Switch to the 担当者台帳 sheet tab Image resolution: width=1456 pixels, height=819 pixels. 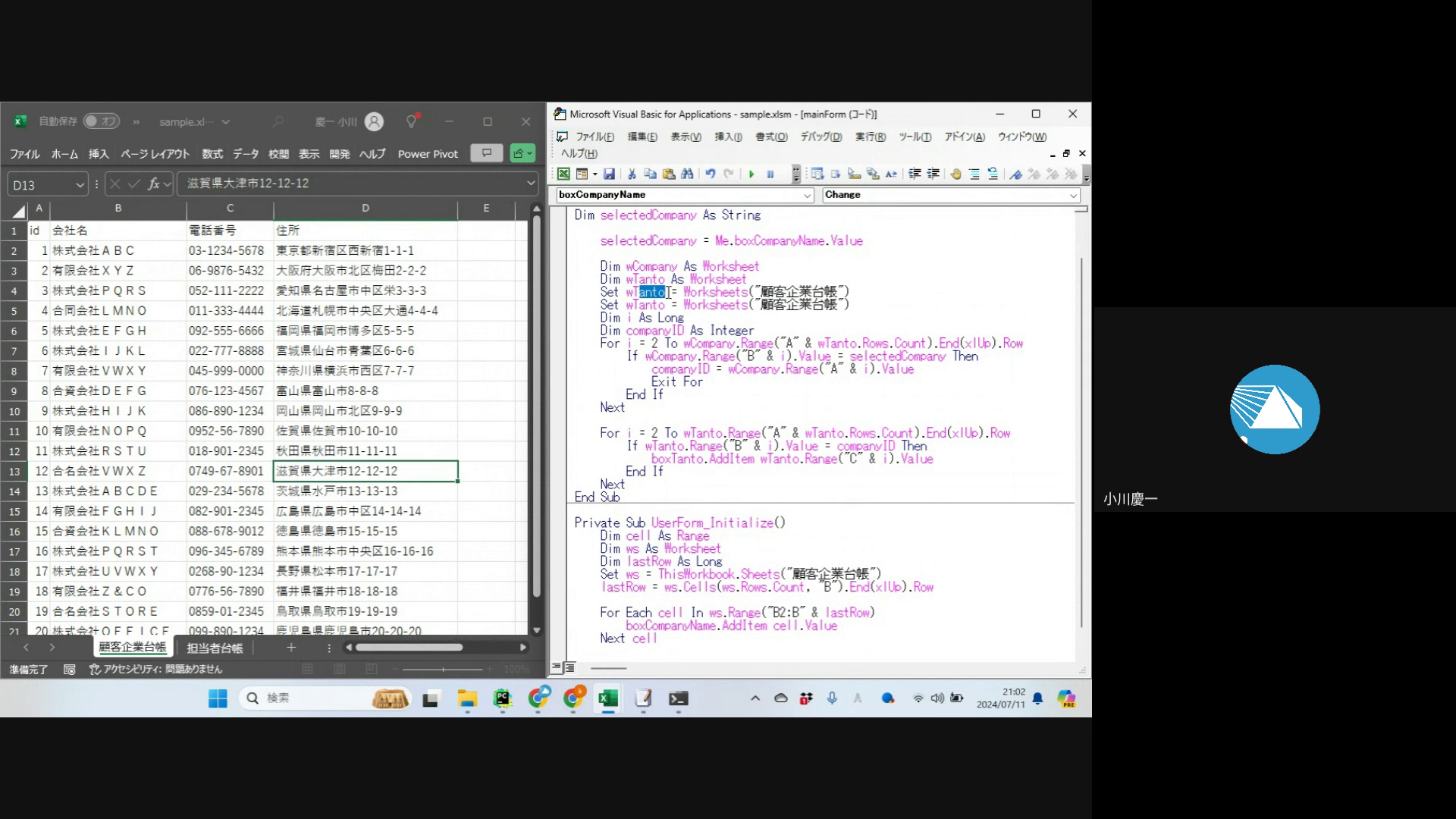click(215, 648)
